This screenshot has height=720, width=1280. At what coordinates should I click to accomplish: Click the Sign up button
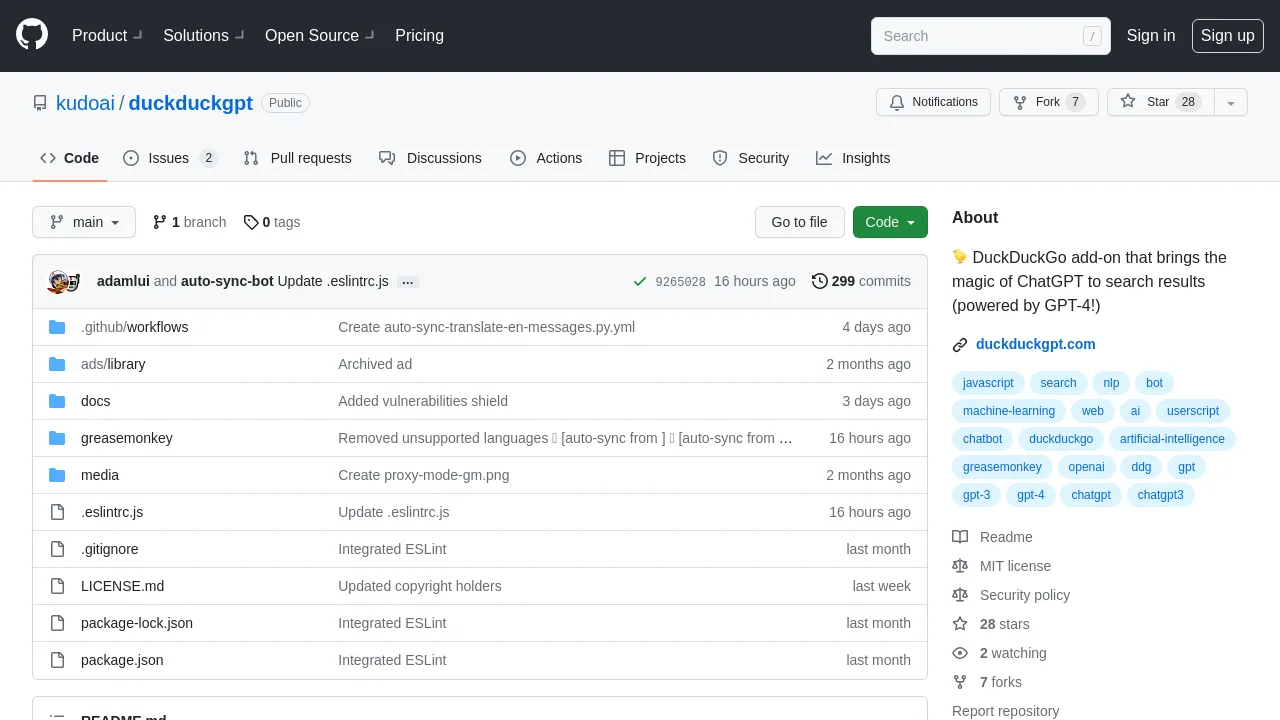pyautogui.click(x=1228, y=35)
